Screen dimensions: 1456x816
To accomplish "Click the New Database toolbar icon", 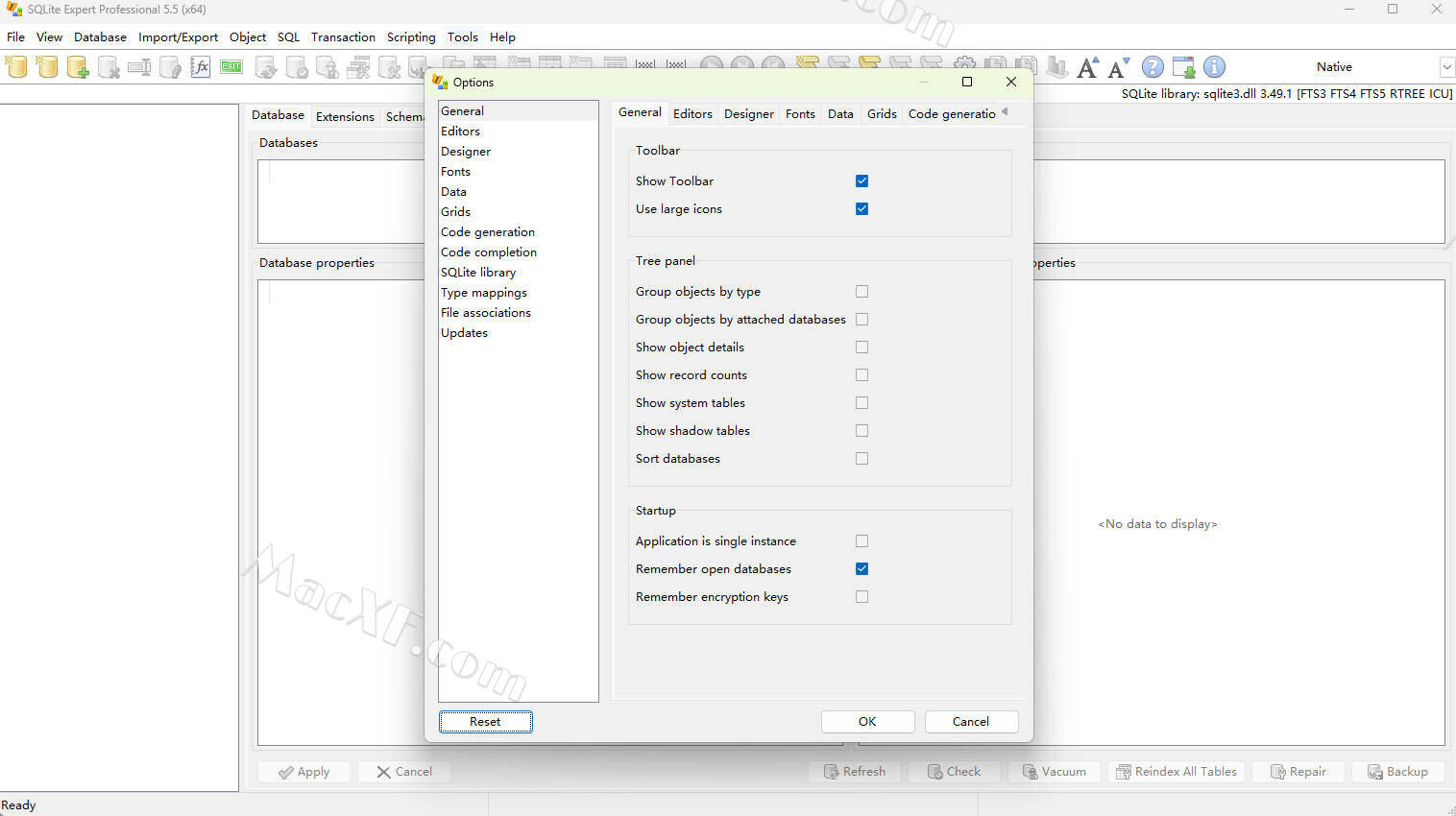I will 16,67.
